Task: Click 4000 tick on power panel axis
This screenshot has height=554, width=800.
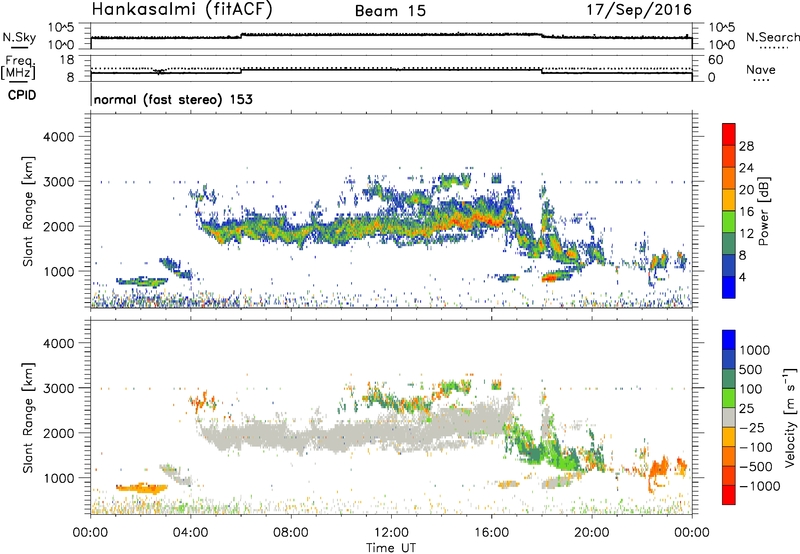Action: point(59,137)
